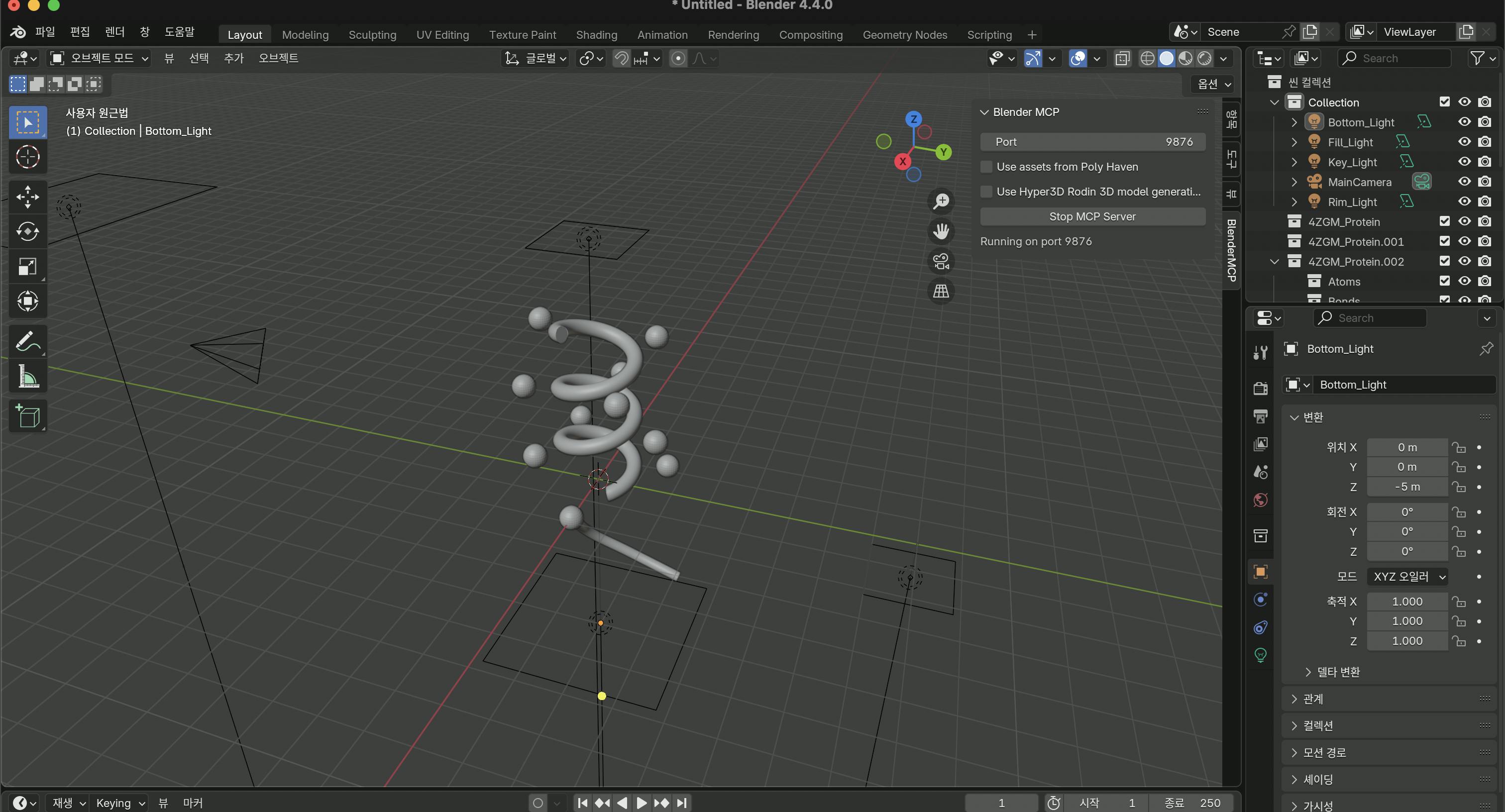The height and width of the screenshot is (812, 1505).
Task: Select the Move tool in toolbar
Action: [27, 196]
